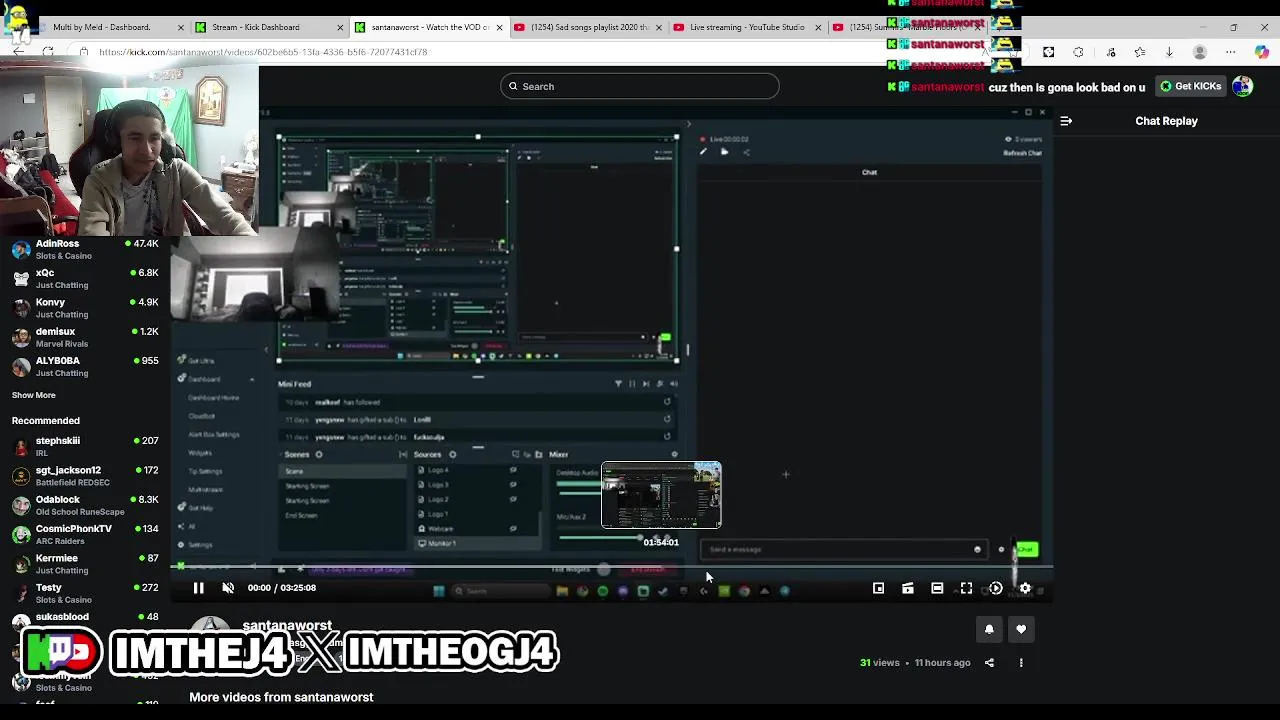
Task: Select CosmicPhonkTV recommended channel
Action: click(x=85, y=534)
